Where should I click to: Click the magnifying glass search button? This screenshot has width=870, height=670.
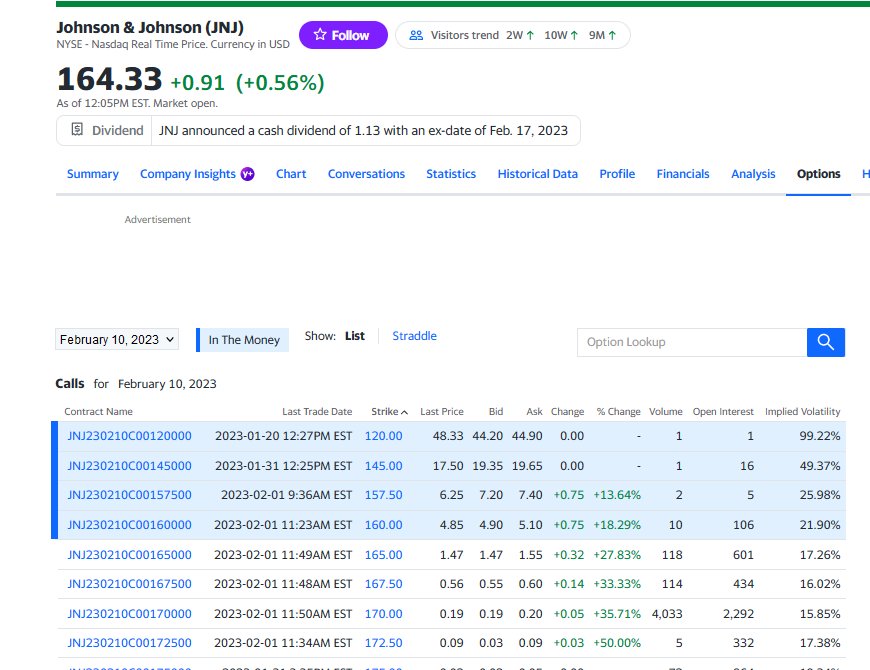(826, 342)
